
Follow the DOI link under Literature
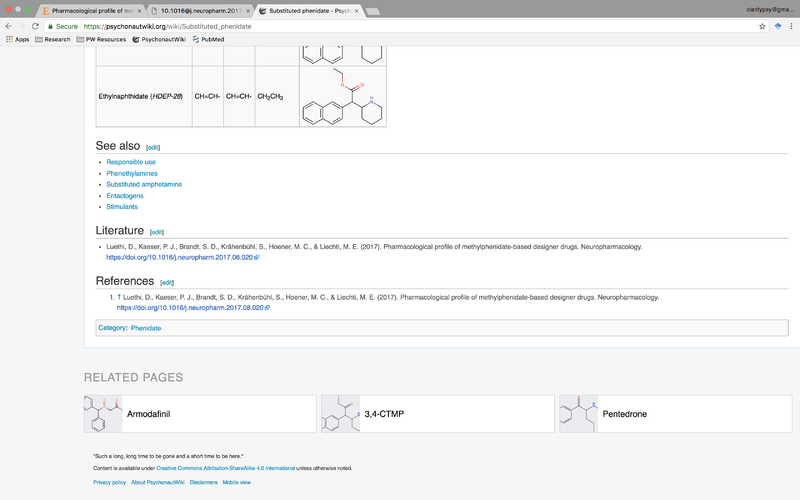(x=180, y=257)
